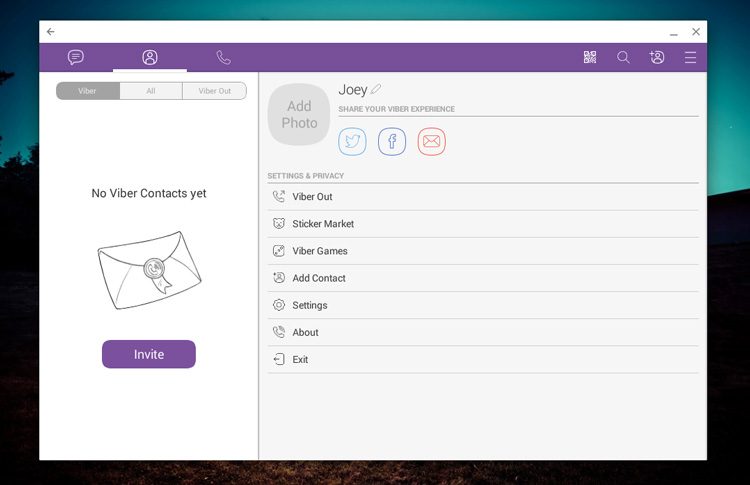
Task: Click the Add Photo avatar placeholder
Action: pyautogui.click(x=299, y=114)
